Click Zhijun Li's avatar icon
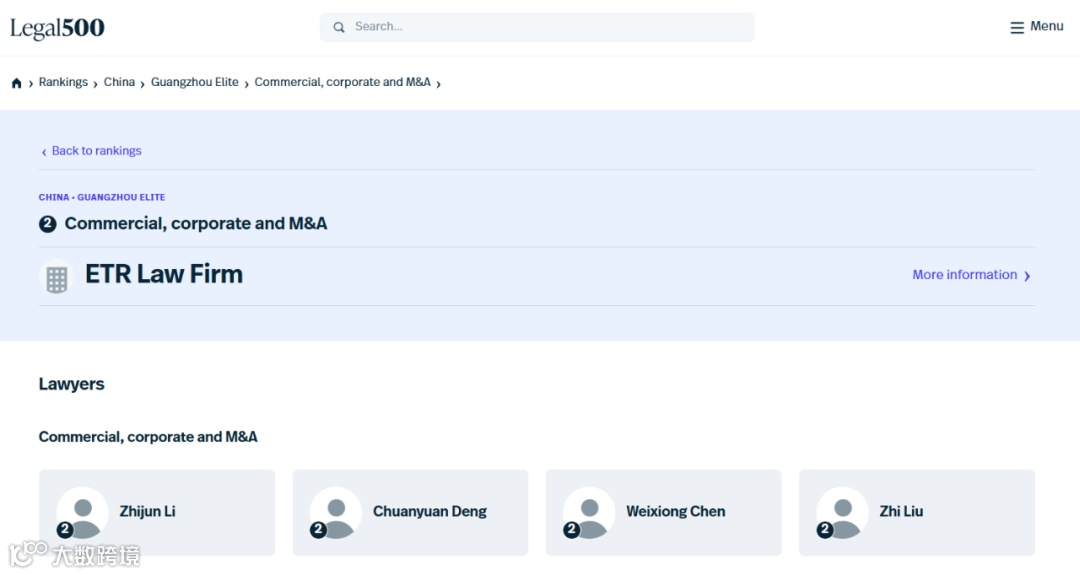The height and width of the screenshot is (575, 1080). 83,513
